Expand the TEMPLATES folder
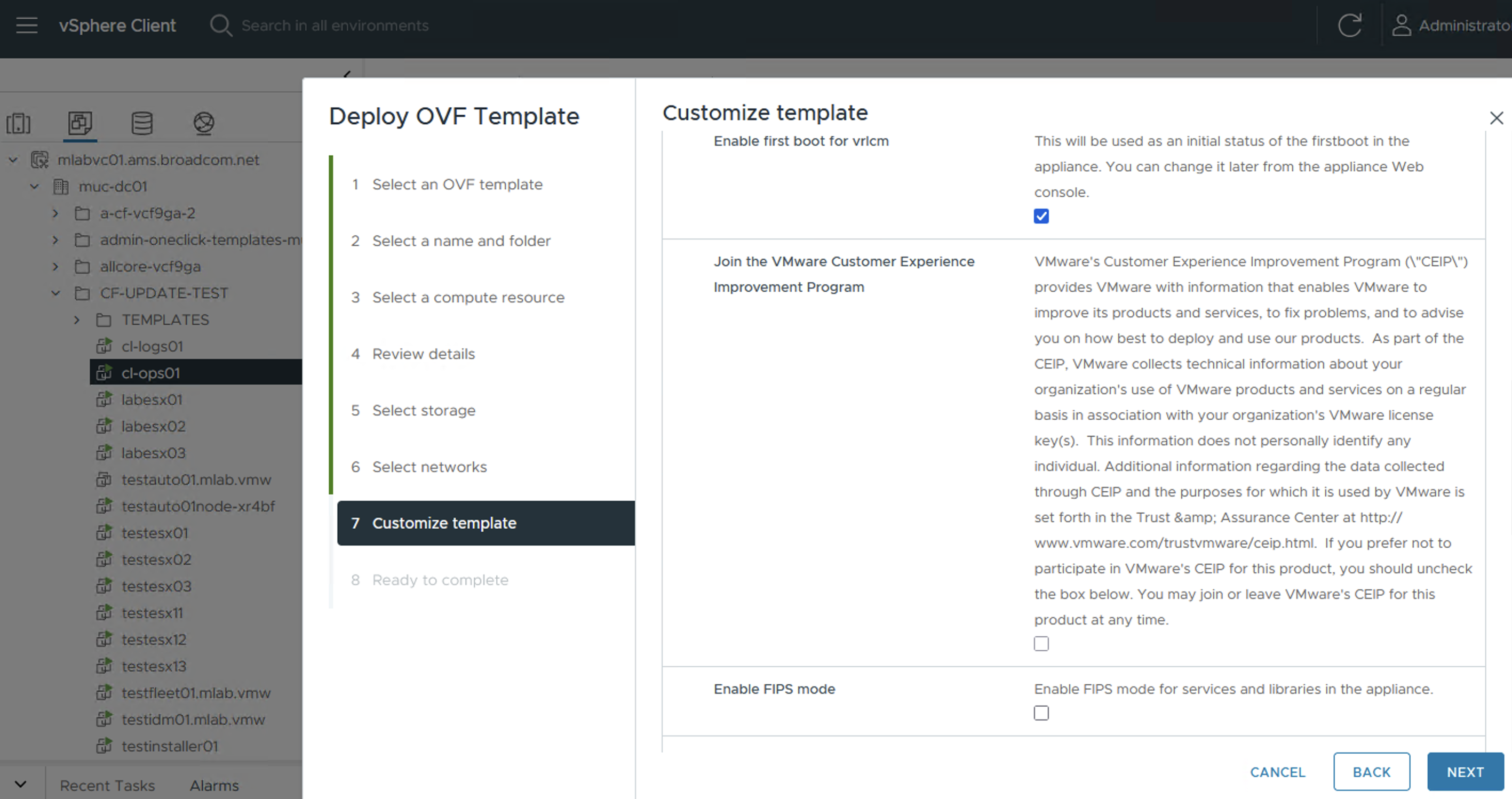 (x=77, y=319)
